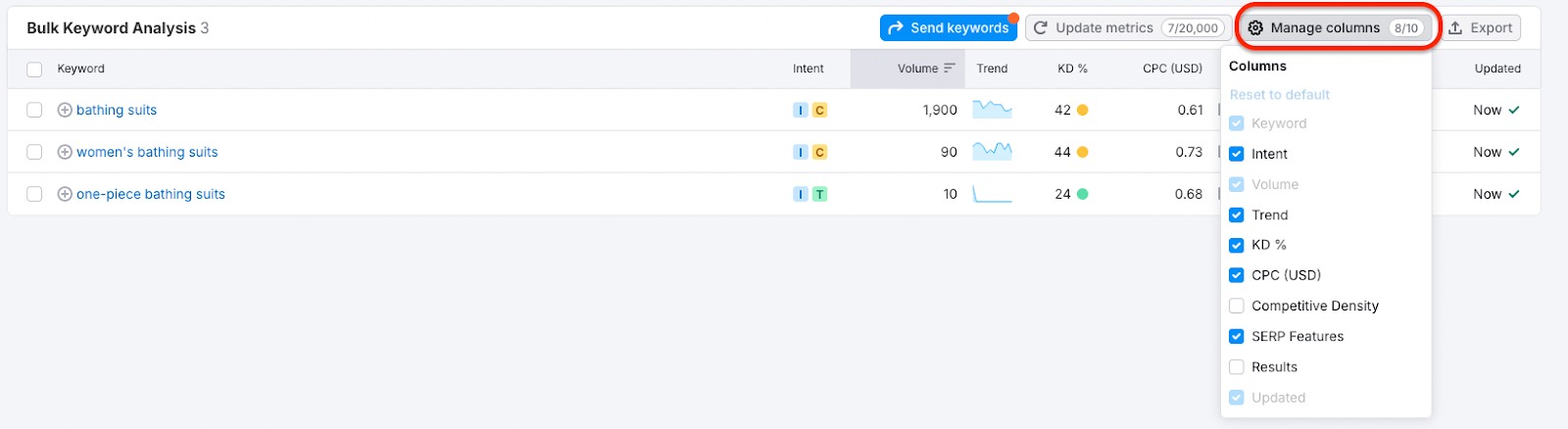
Task: Uncheck the SERP Features column option
Action: (x=1237, y=336)
